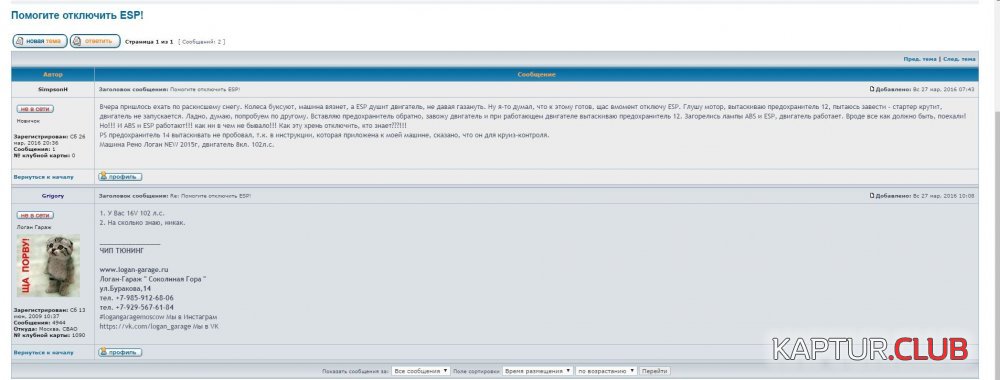Click the 'Страница 1 из 1' text
The image size is (1000, 380).
click(x=149, y=42)
